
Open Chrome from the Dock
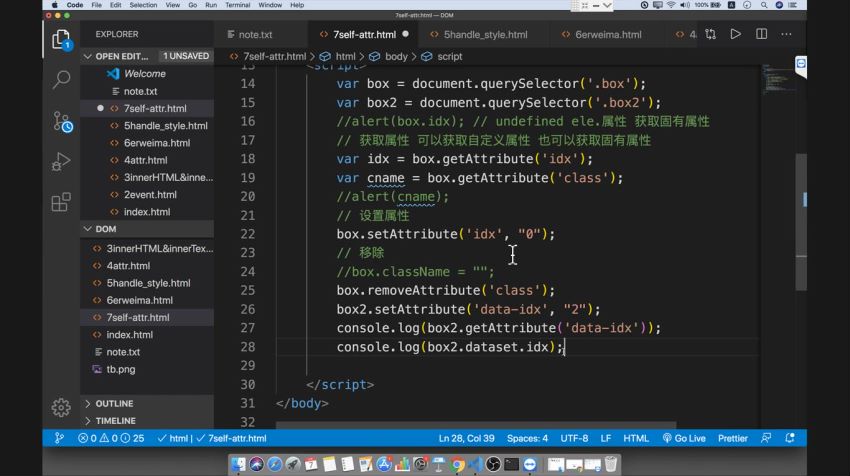[457, 464]
